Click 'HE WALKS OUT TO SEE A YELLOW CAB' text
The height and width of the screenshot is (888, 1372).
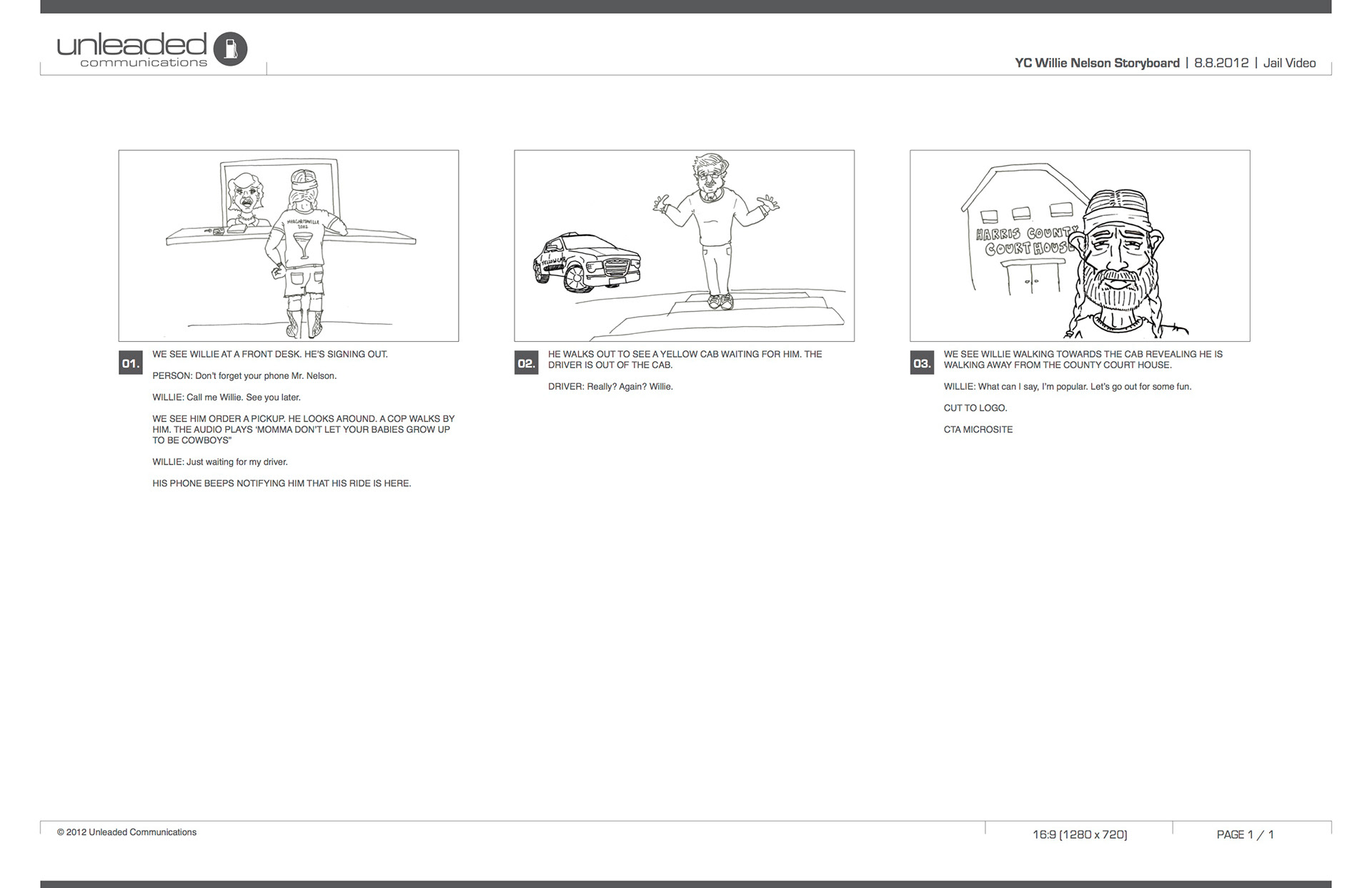click(x=685, y=360)
